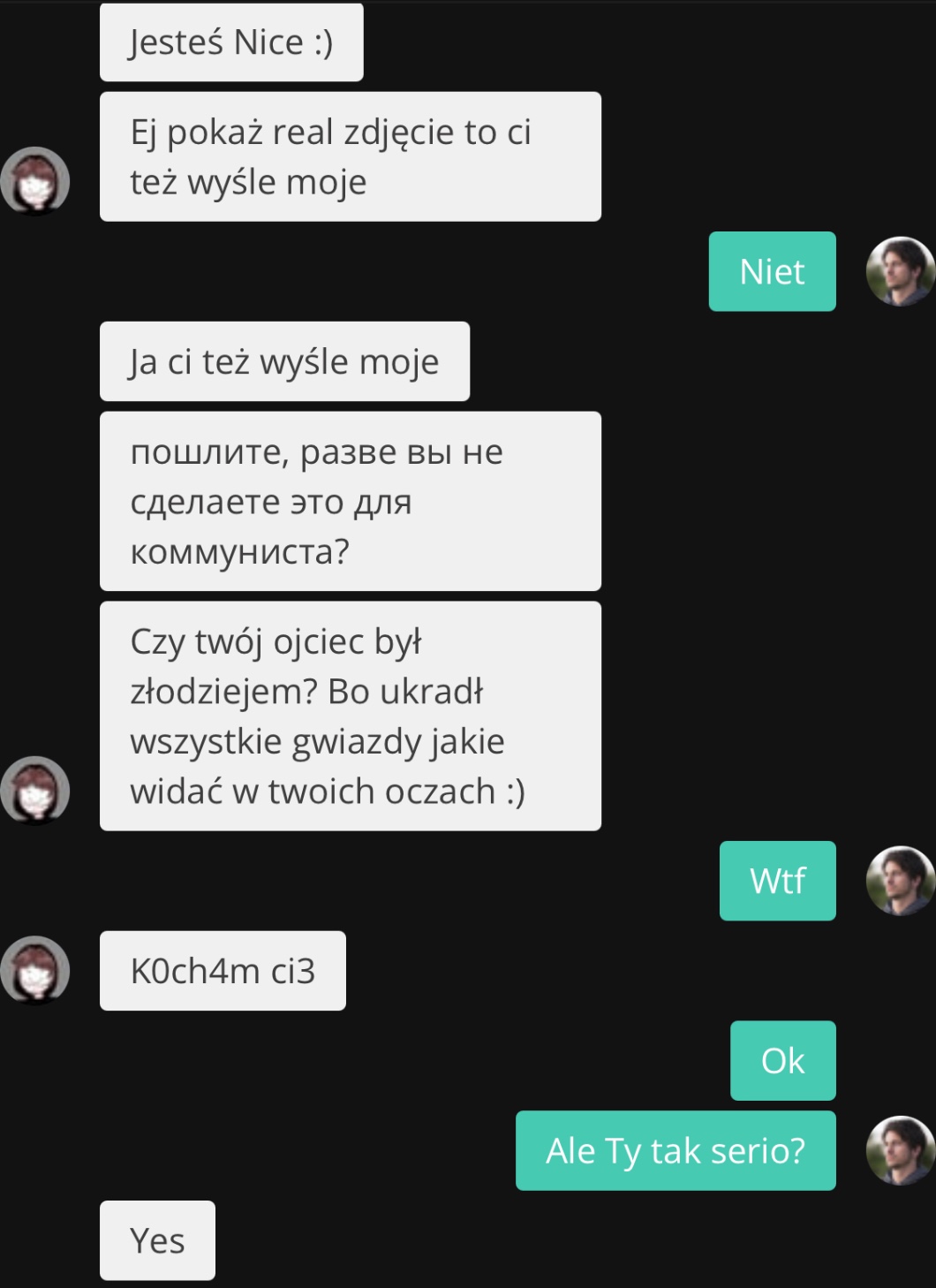Click the word 'złodziejem?' in the pickup line
936x1288 pixels.
tap(223, 693)
